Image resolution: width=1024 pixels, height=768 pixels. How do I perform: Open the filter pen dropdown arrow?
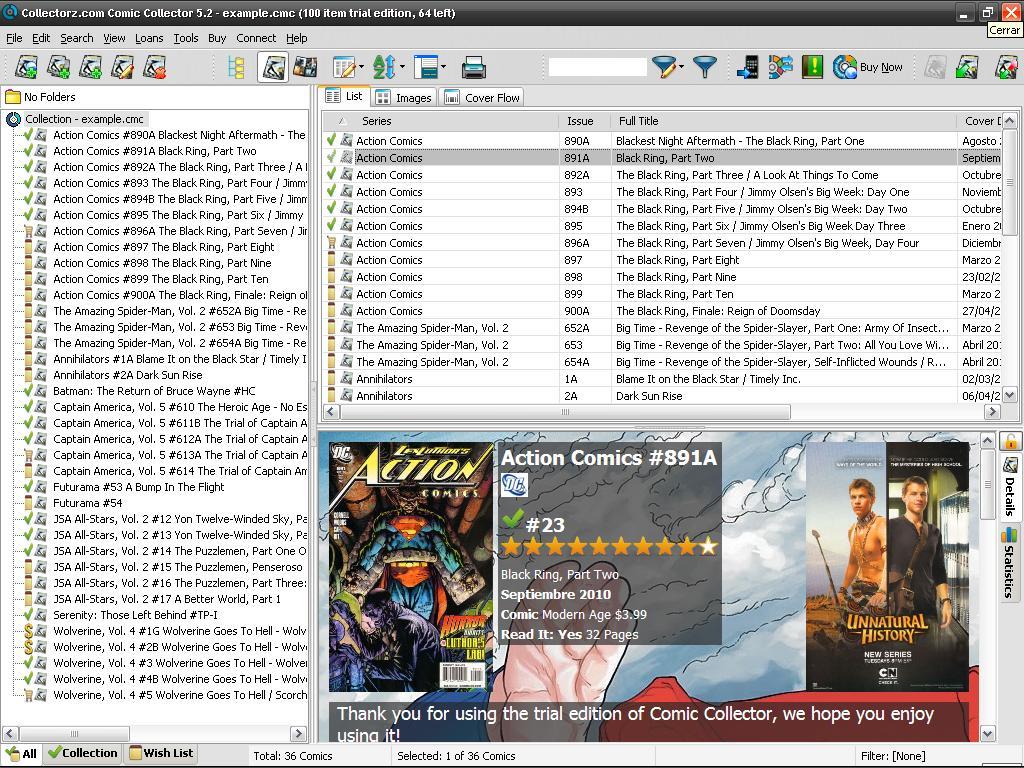[x=680, y=67]
